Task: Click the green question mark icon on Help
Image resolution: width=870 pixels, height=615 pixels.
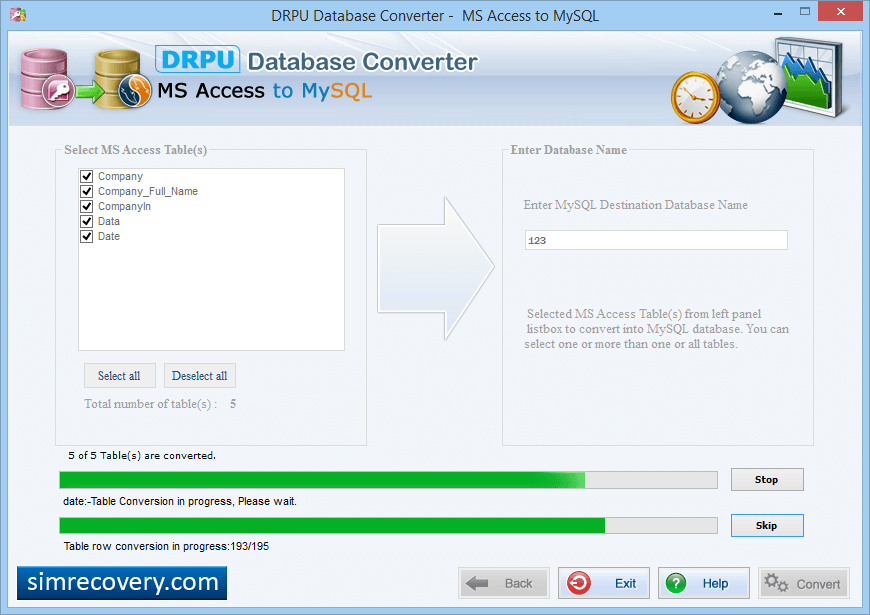Action: coord(676,583)
